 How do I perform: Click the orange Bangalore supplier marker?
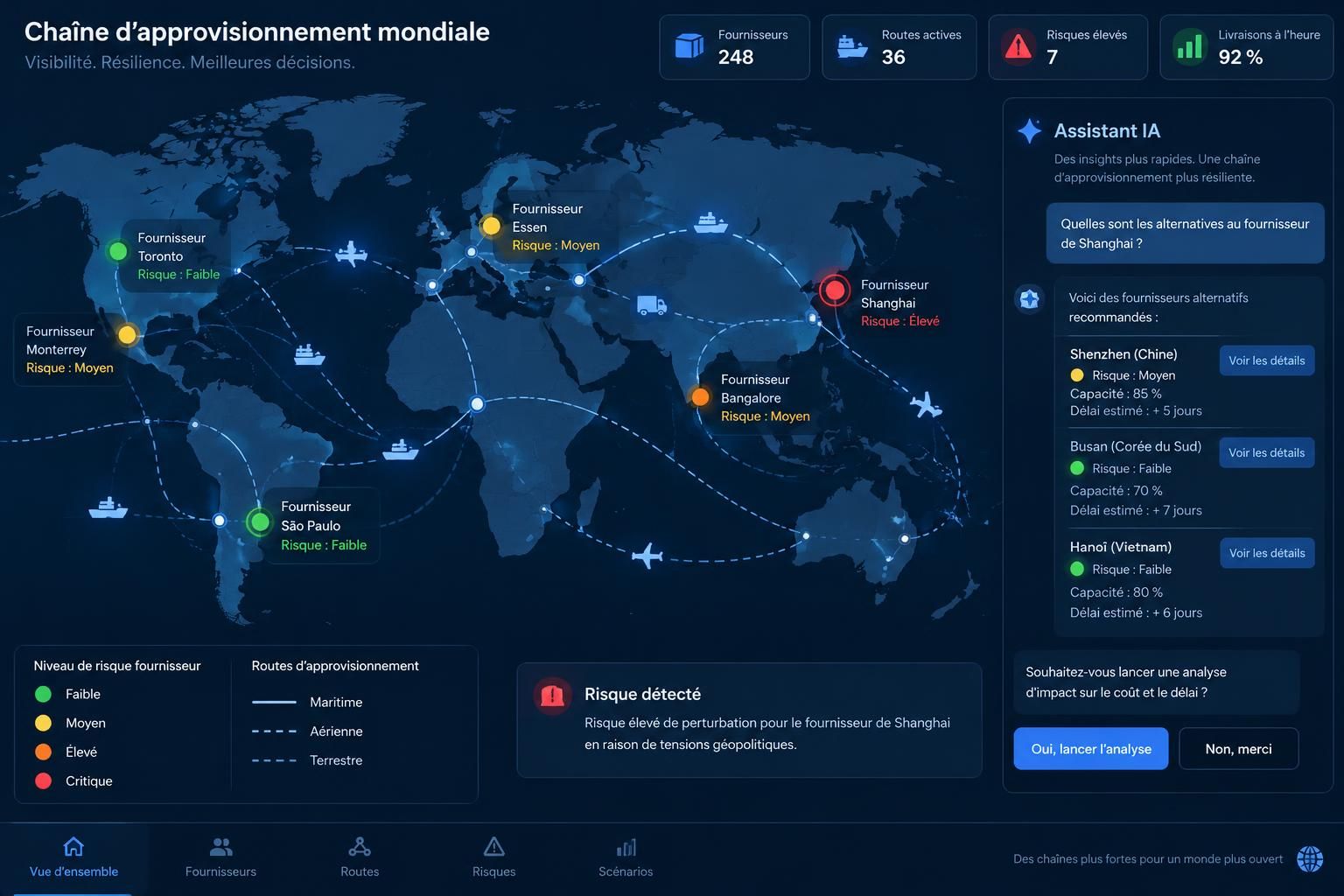[x=700, y=397]
